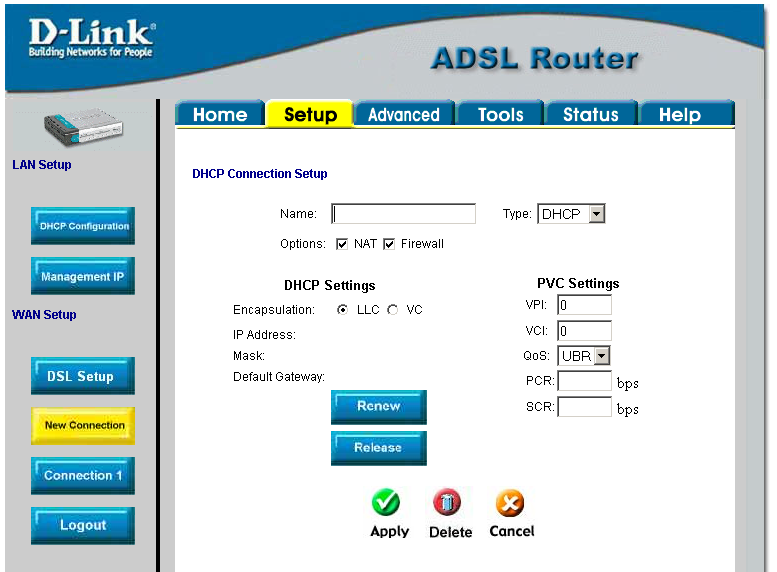
Task: Click the New Connection button
Action: [83, 426]
